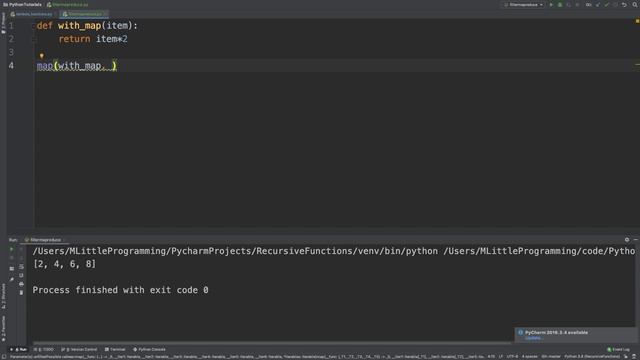Click the soft-wrap icon in Run panel
Viewport: 640px width, 360px height.
click(x=21, y=267)
